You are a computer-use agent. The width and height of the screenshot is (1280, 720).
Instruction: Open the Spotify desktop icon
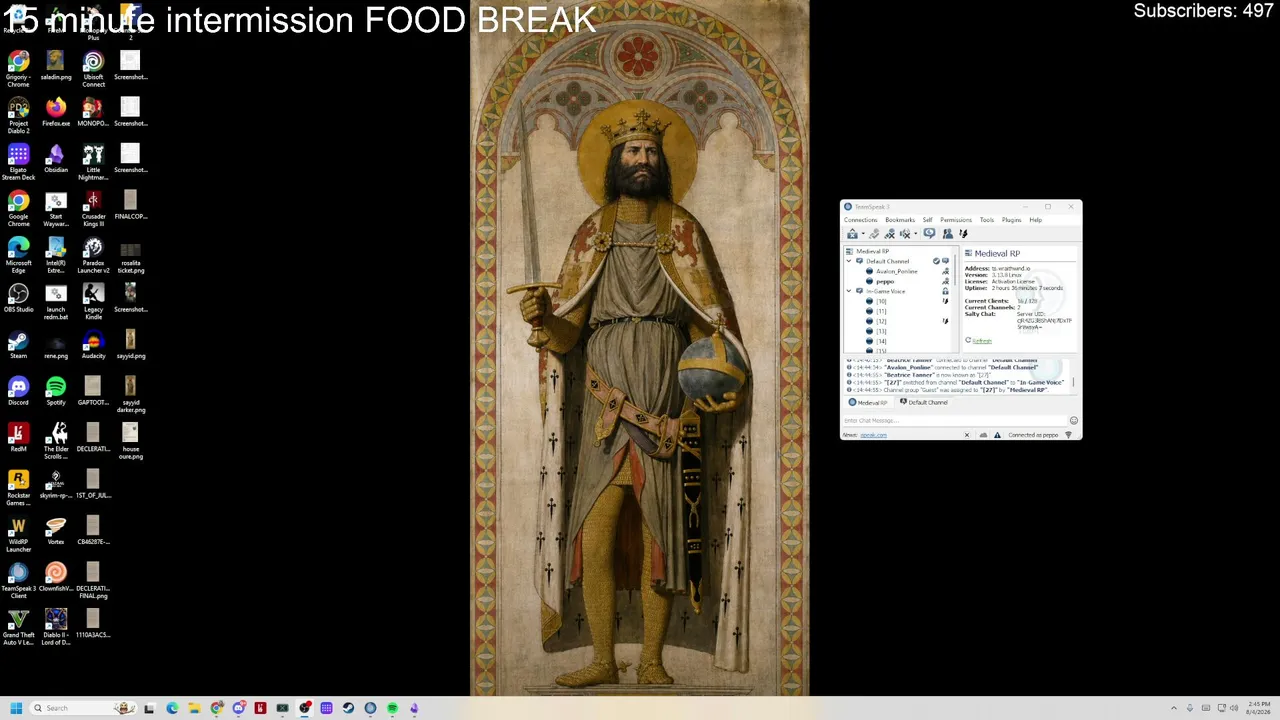[56, 391]
